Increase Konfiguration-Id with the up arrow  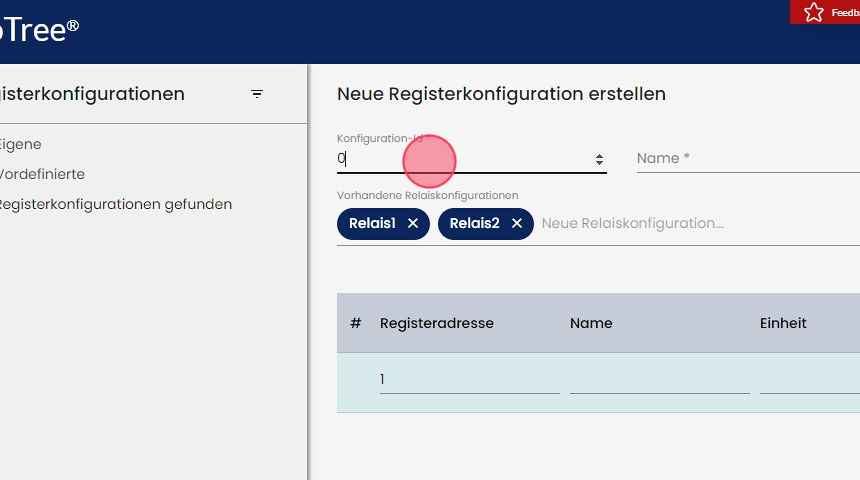point(599,155)
